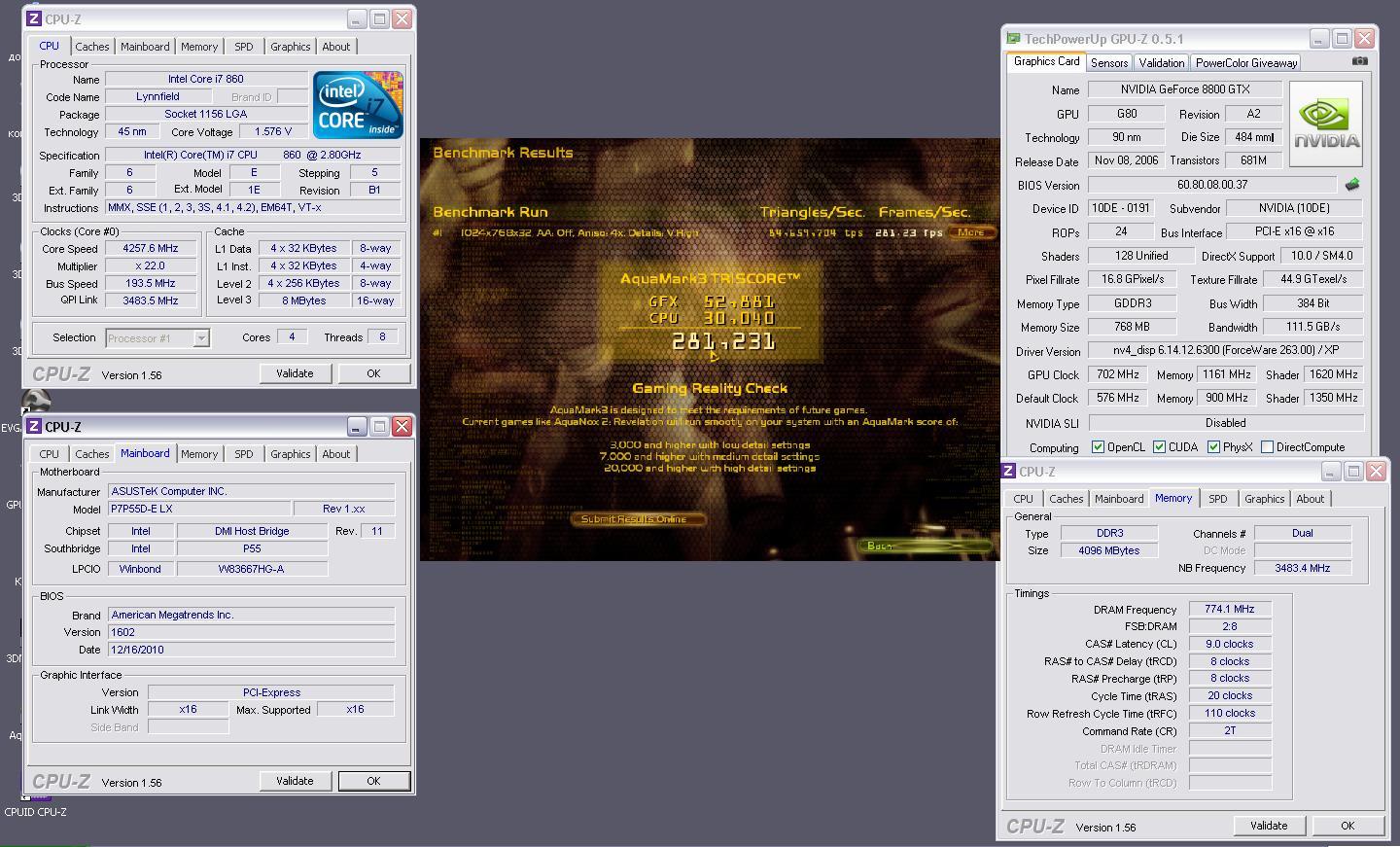The image size is (1400, 847).
Task: Toggle the CUDA checkbox in GPU-Z
Action: pyautogui.click(x=1159, y=447)
